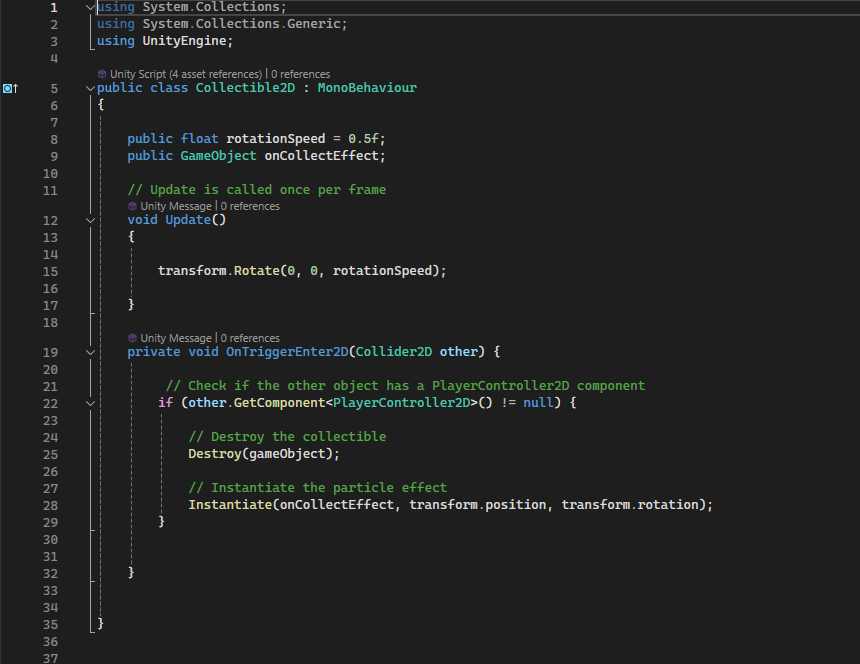Click the Unity Message icon above OnTriggerEnter2D
The image size is (860, 664).
(x=132, y=338)
